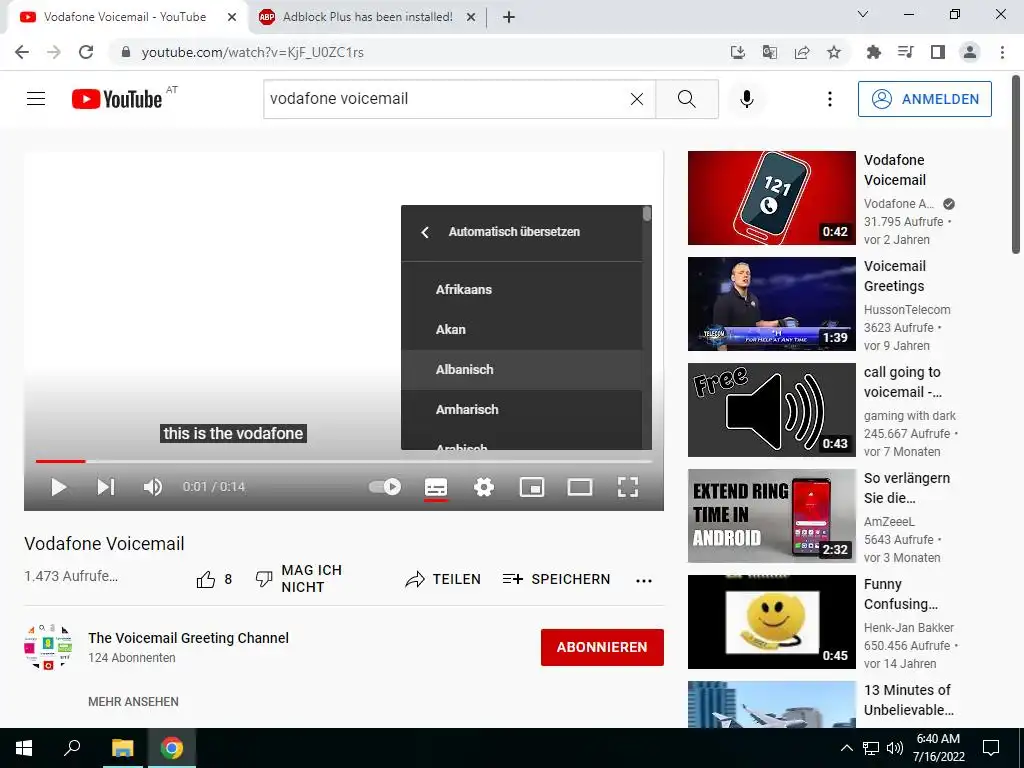Close the Adblock Plus tab
1024x768 pixels.
tap(471, 18)
